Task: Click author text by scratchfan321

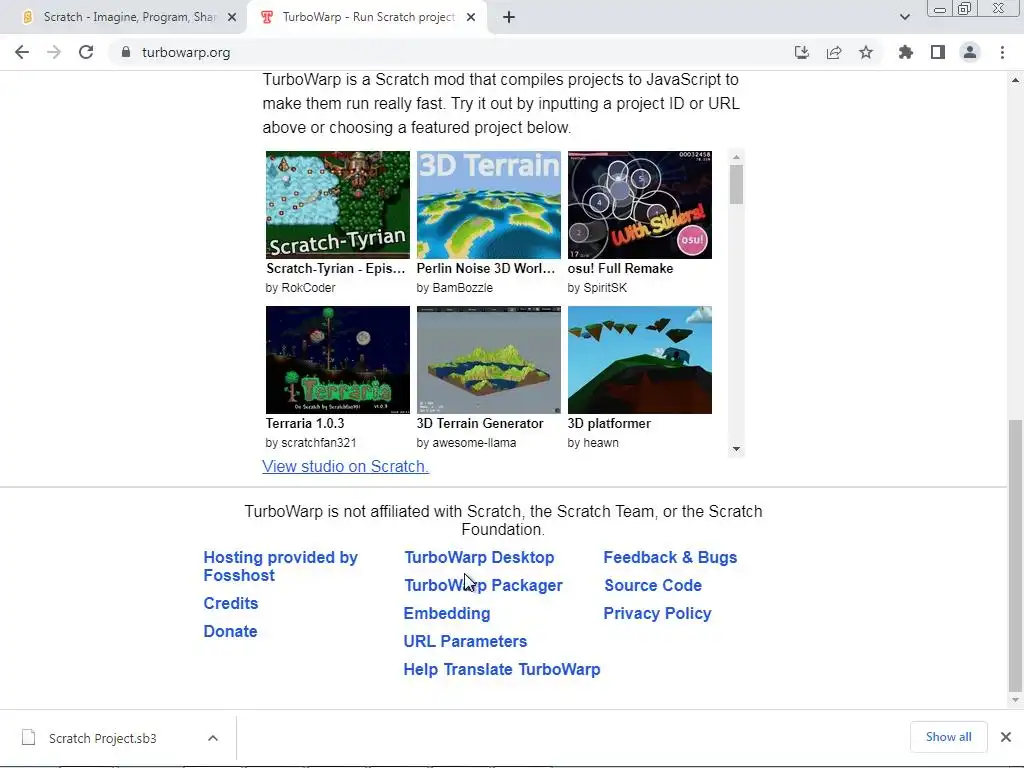Action: pyautogui.click(x=311, y=443)
